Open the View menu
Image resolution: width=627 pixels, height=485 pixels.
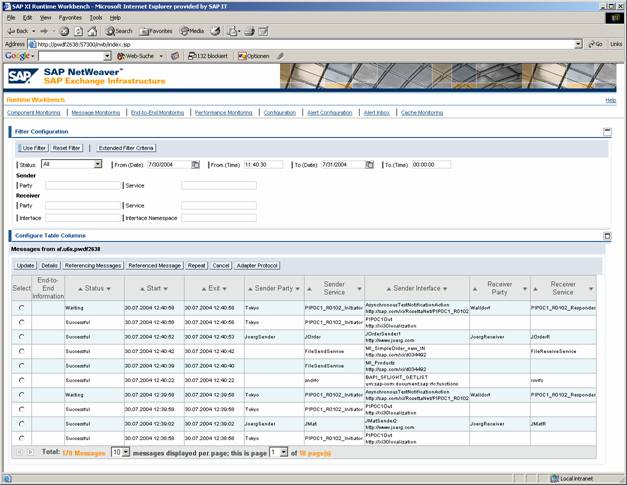click(45, 18)
